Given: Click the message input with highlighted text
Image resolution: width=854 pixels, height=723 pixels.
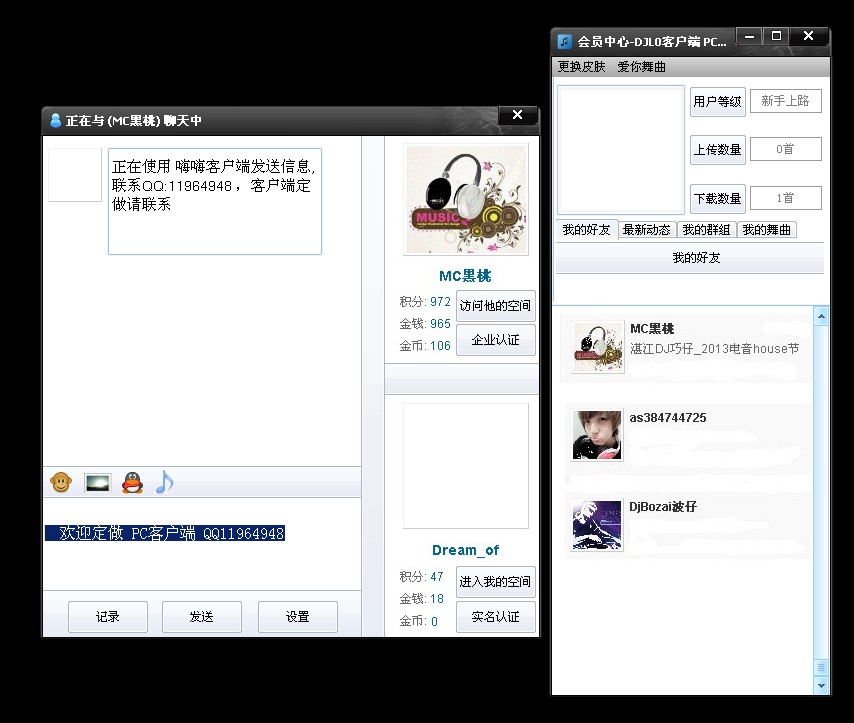Looking at the screenshot, I should pyautogui.click(x=202, y=543).
